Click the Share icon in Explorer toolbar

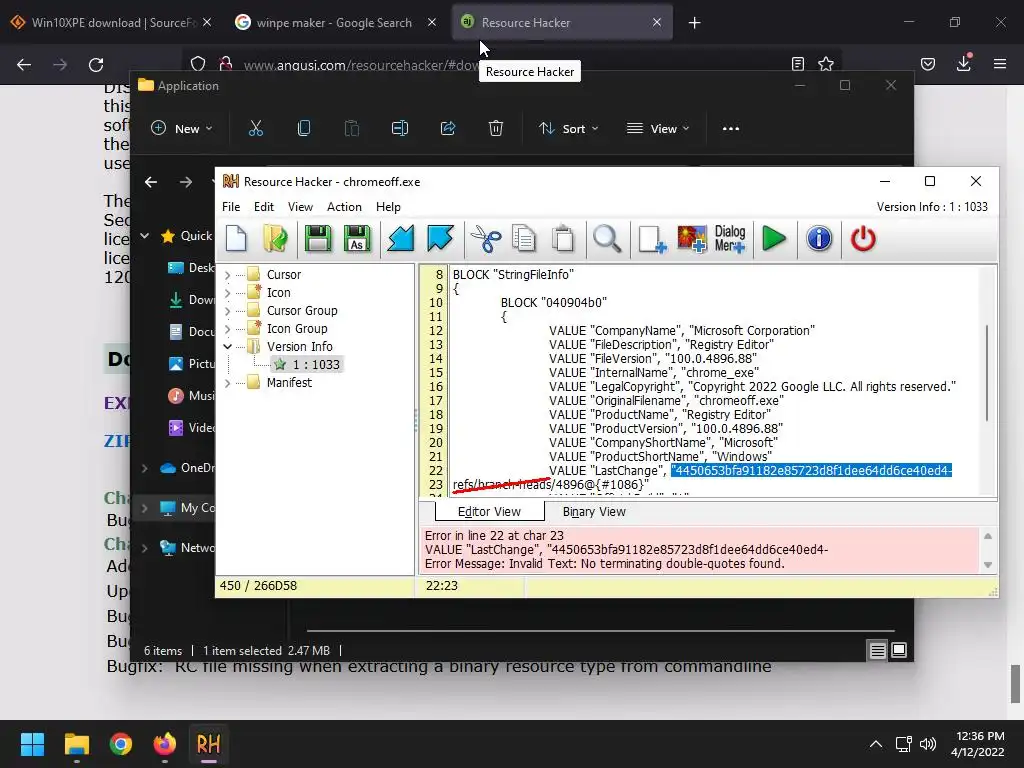448,129
